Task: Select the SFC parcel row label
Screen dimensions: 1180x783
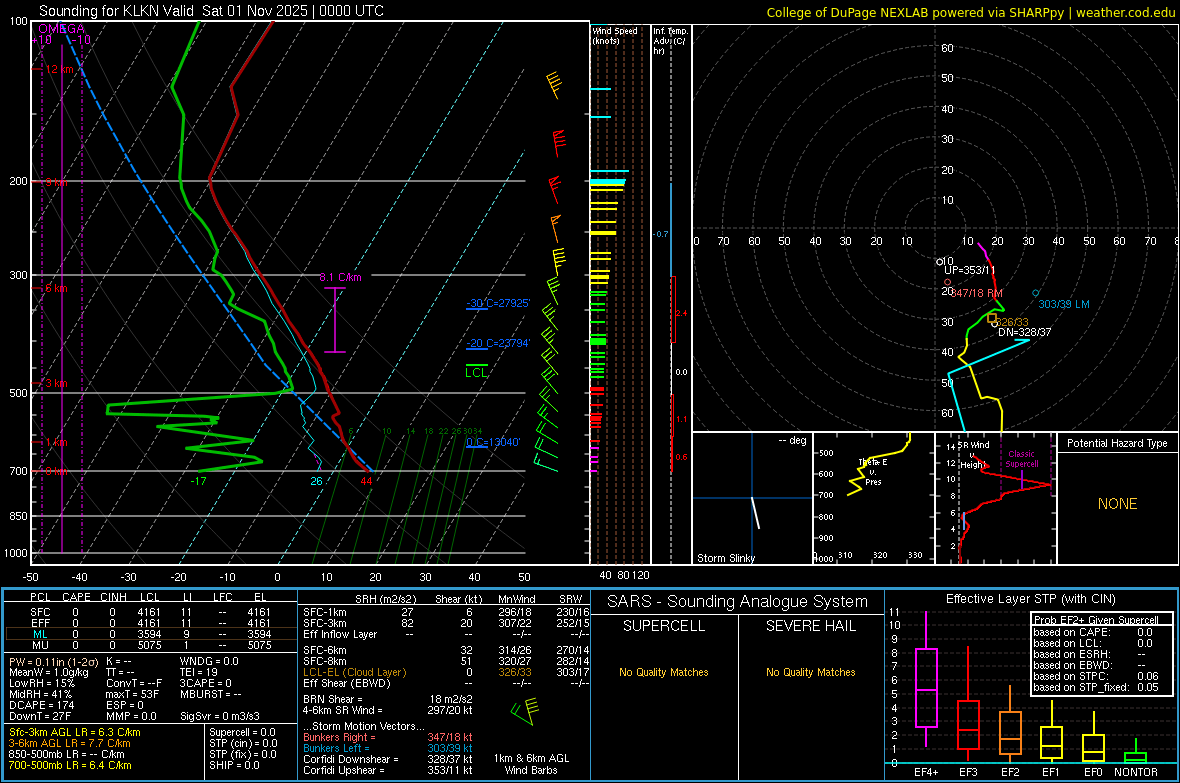Action: (x=40, y=612)
